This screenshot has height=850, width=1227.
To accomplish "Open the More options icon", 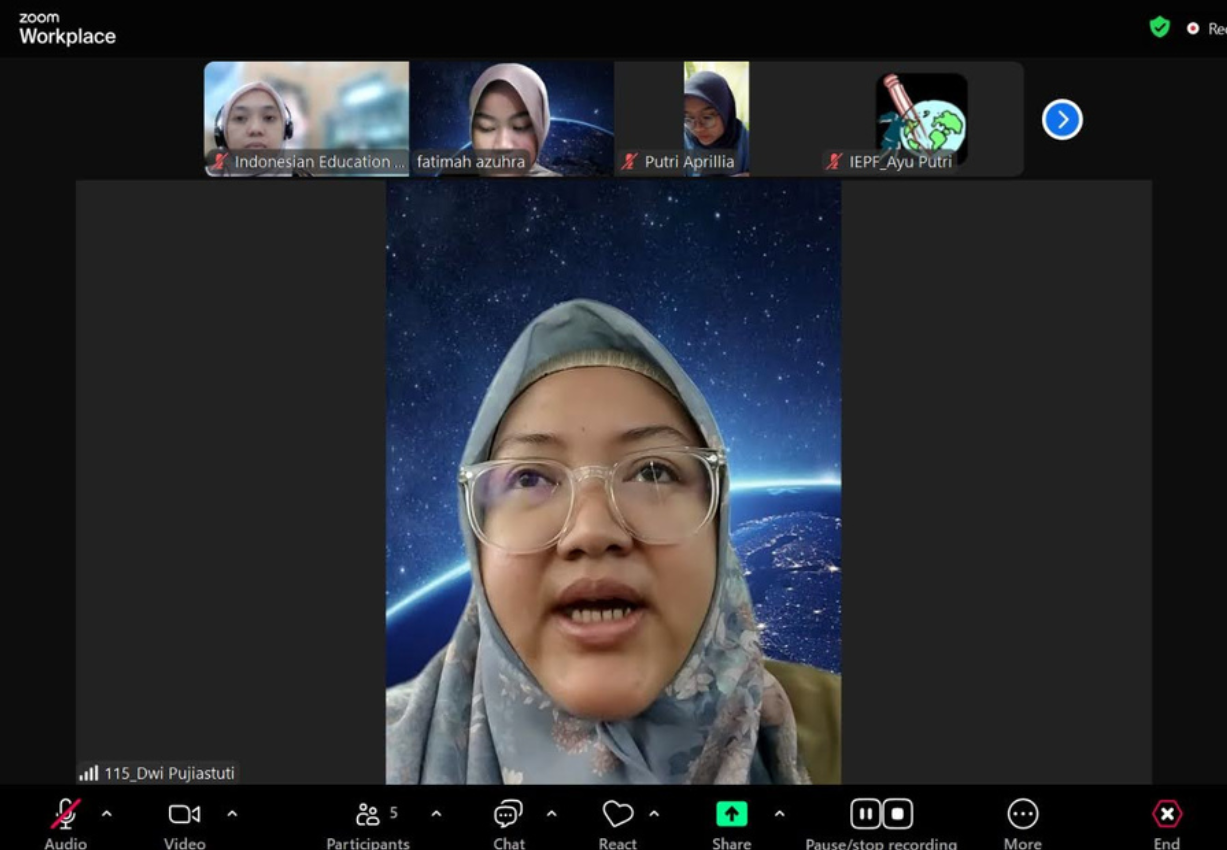I will pyautogui.click(x=1022, y=815).
